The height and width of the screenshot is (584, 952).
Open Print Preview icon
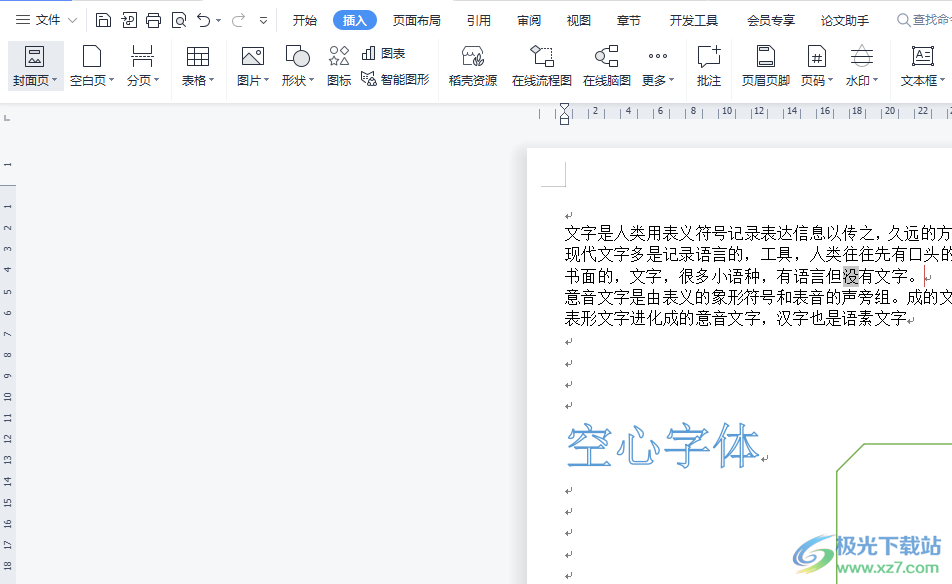coord(179,20)
